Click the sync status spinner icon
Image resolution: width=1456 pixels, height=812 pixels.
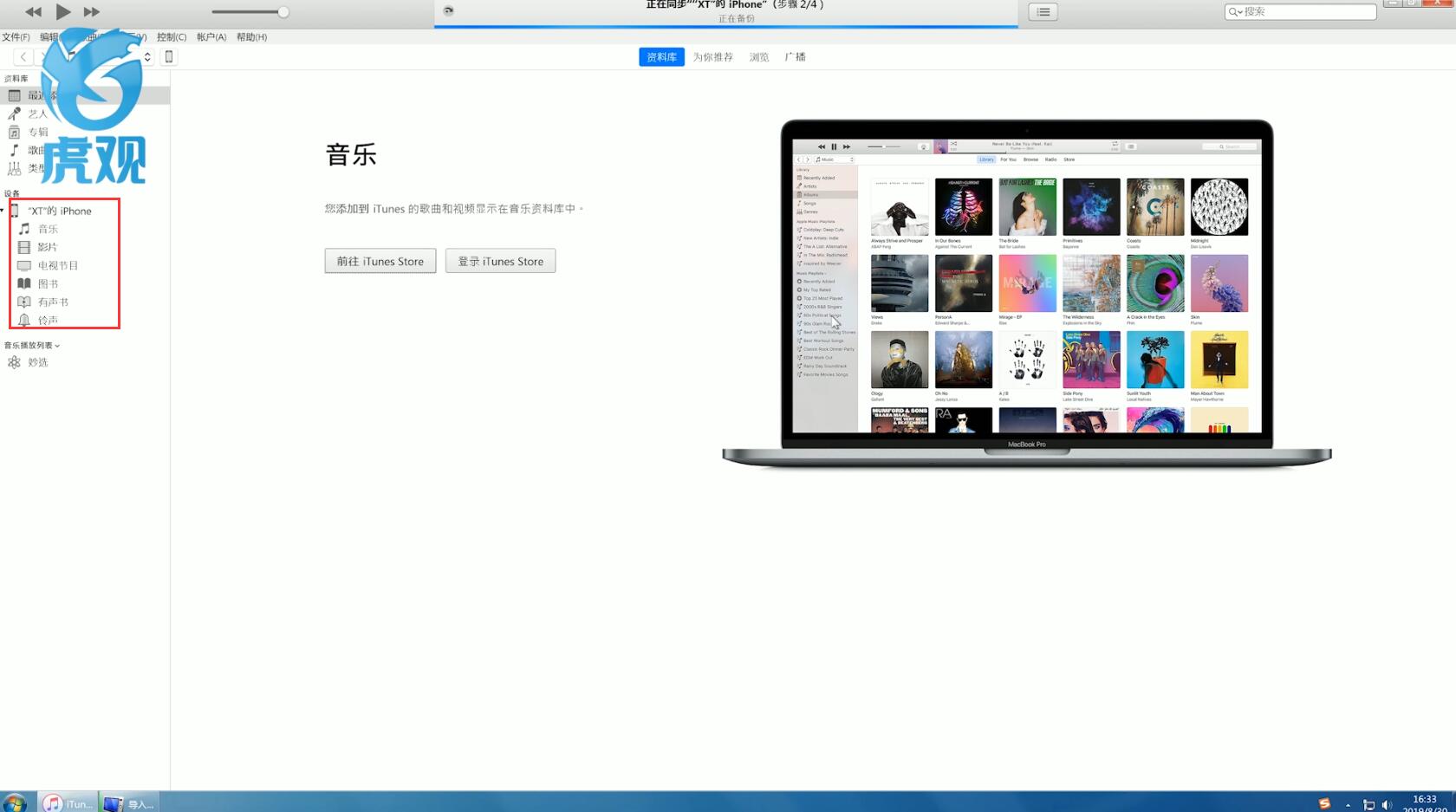pyautogui.click(x=448, y=11)
